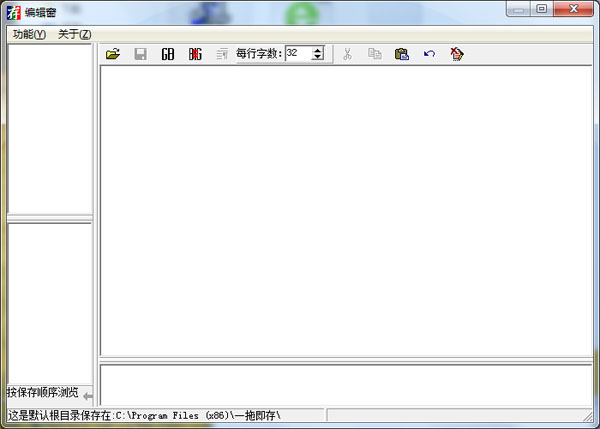Click inside the main text editing area
600x429 pixels.
pos(345,210)
